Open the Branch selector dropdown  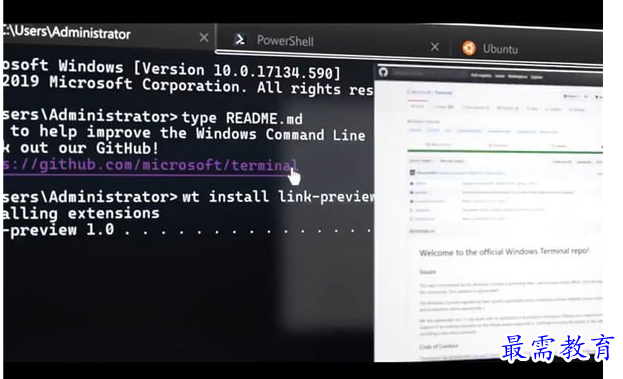pos(421,160)
